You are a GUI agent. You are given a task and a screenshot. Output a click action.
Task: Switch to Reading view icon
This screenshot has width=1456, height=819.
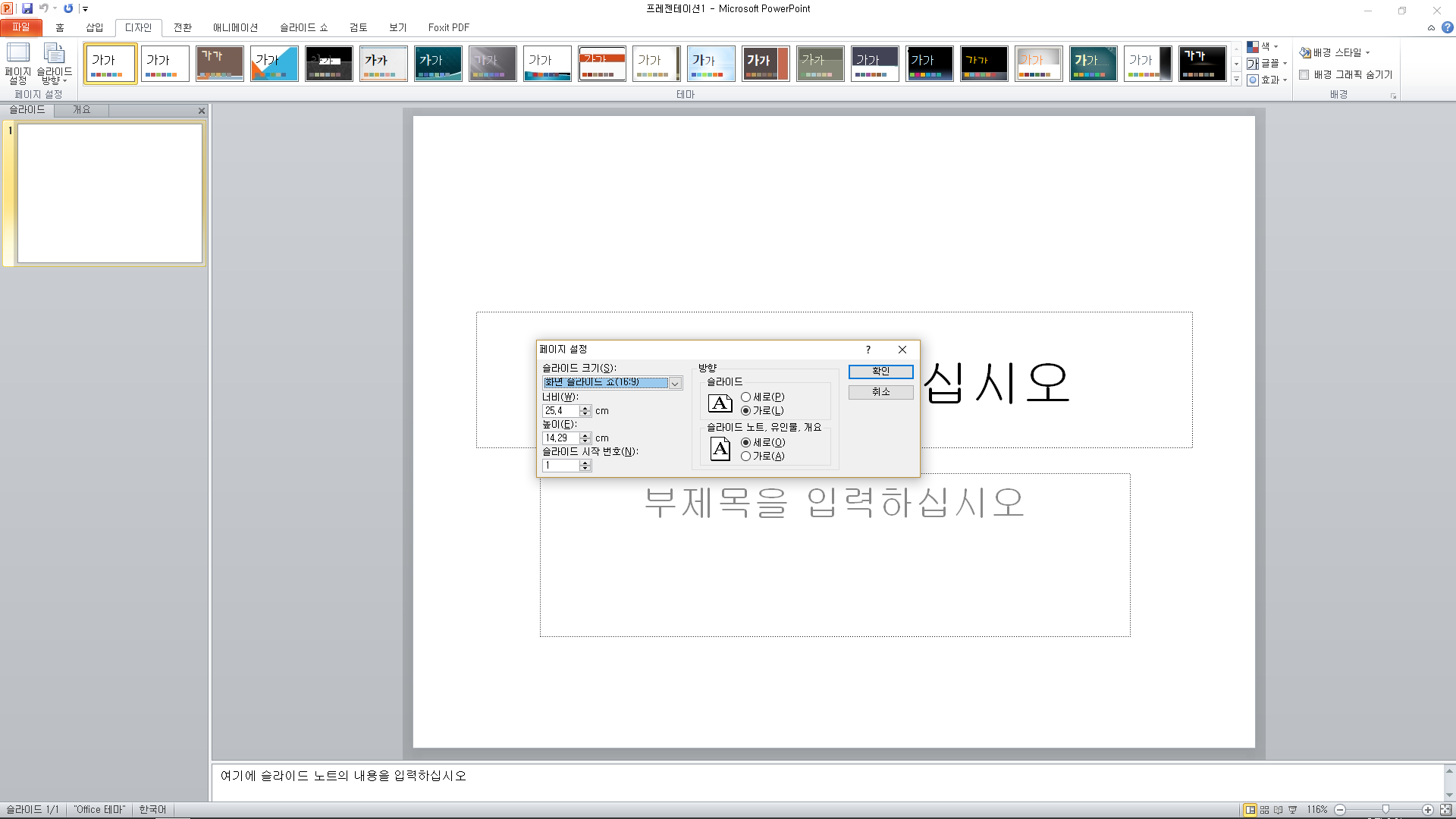(1279, 810)
